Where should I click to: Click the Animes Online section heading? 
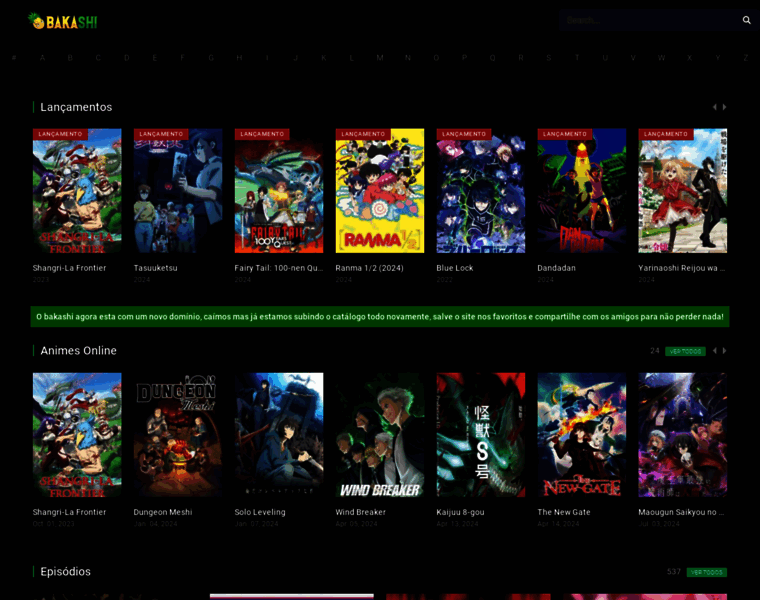79,350
